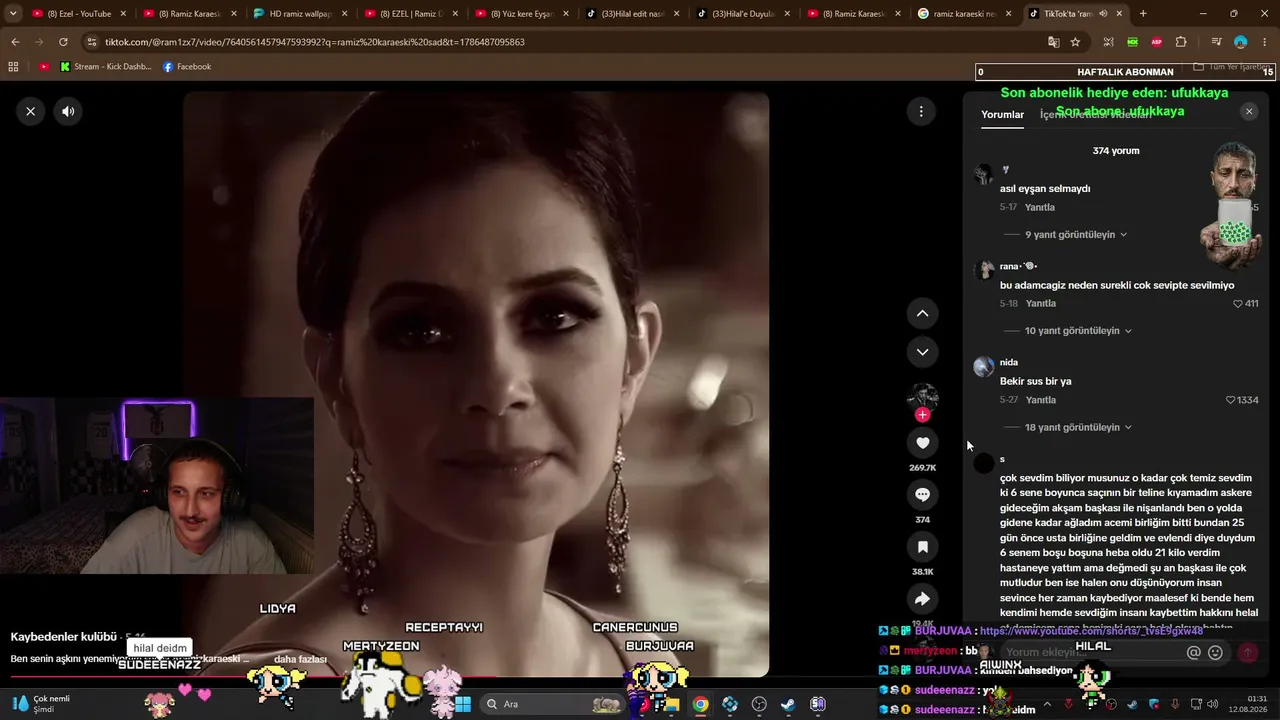Open the YouTube shorts link in chat overlay

(1091, 631)
